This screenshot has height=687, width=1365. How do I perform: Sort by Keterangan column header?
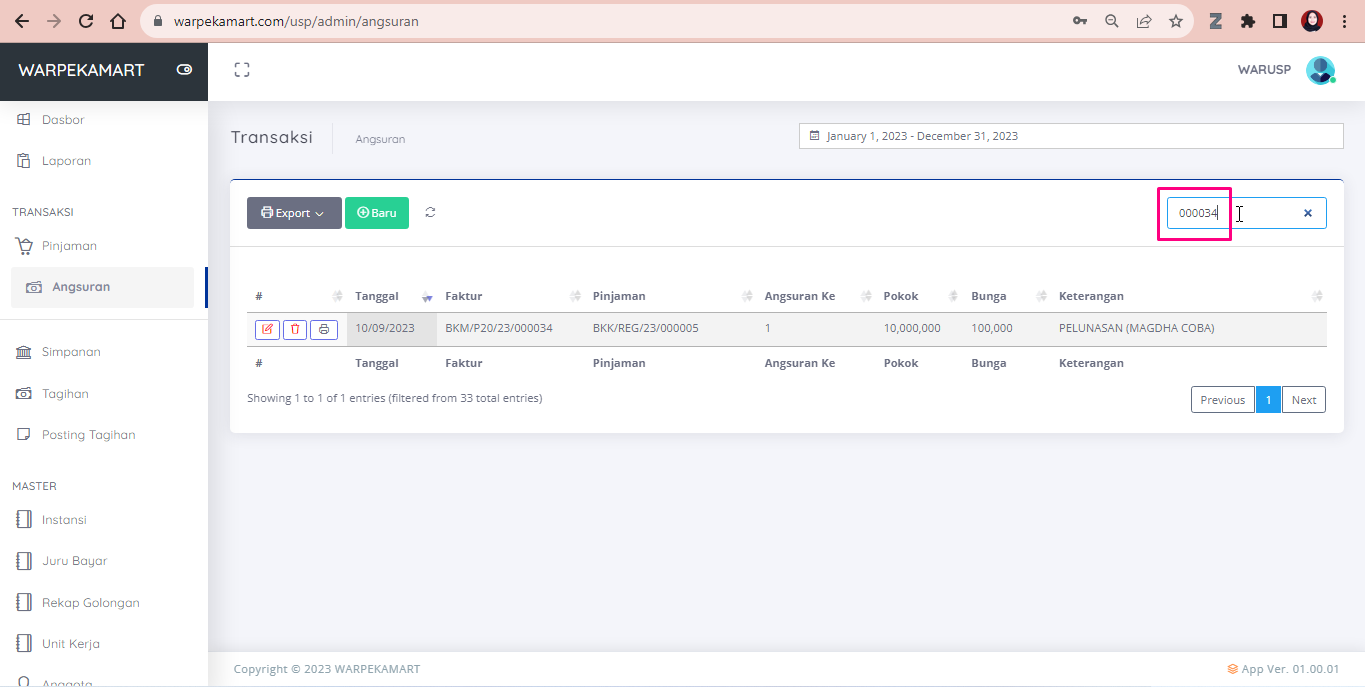pyautogui.click(x=1189, y=296)
